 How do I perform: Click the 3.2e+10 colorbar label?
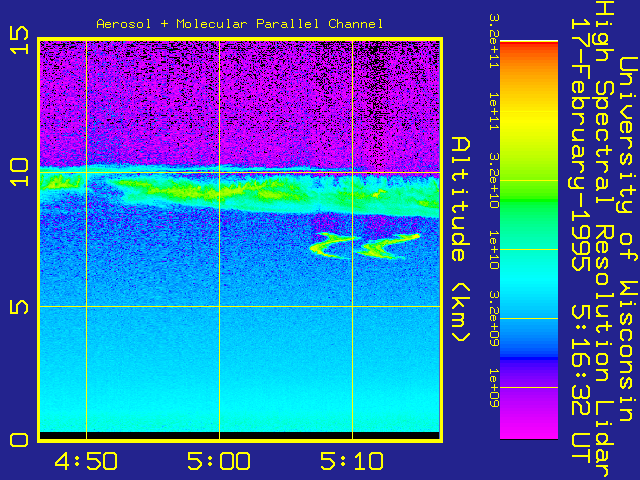point(493,180)
